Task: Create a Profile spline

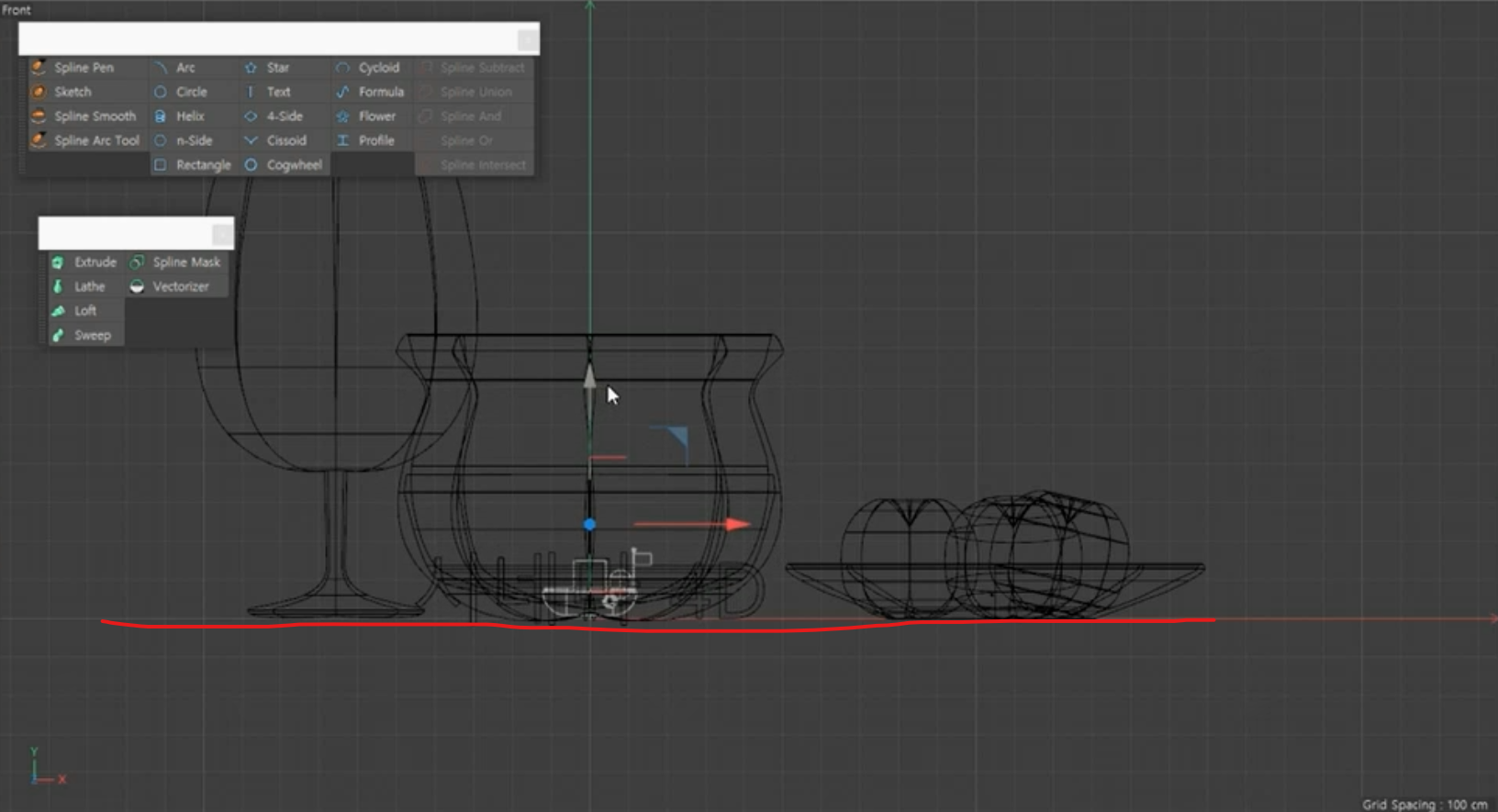Action: point(372,140)
